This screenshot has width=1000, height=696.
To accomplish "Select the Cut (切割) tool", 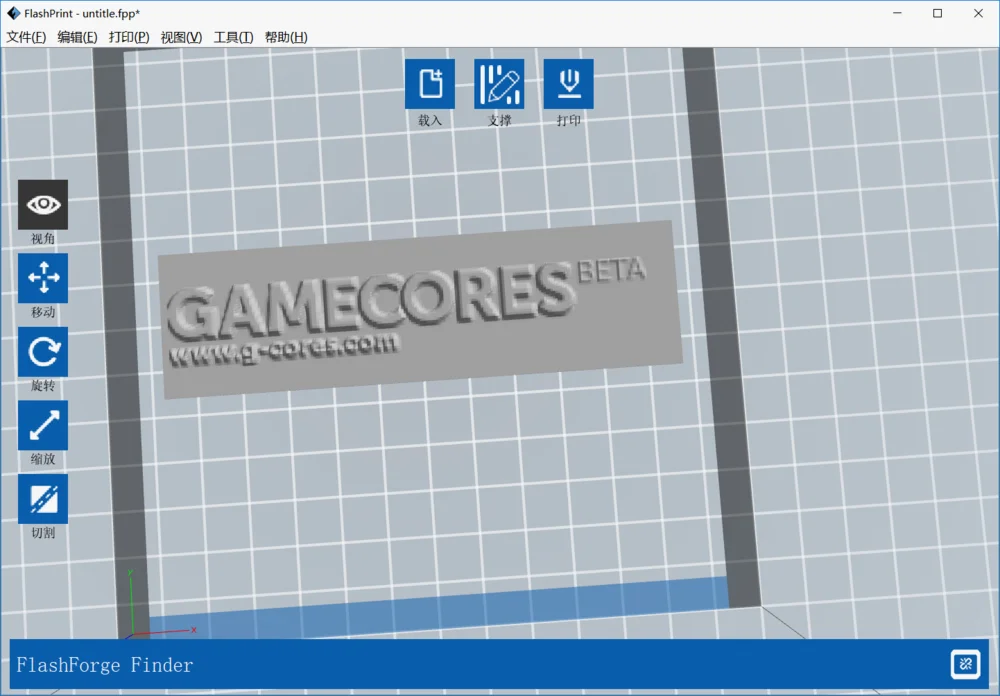I will pyautogui.click(x=43, y=499).
